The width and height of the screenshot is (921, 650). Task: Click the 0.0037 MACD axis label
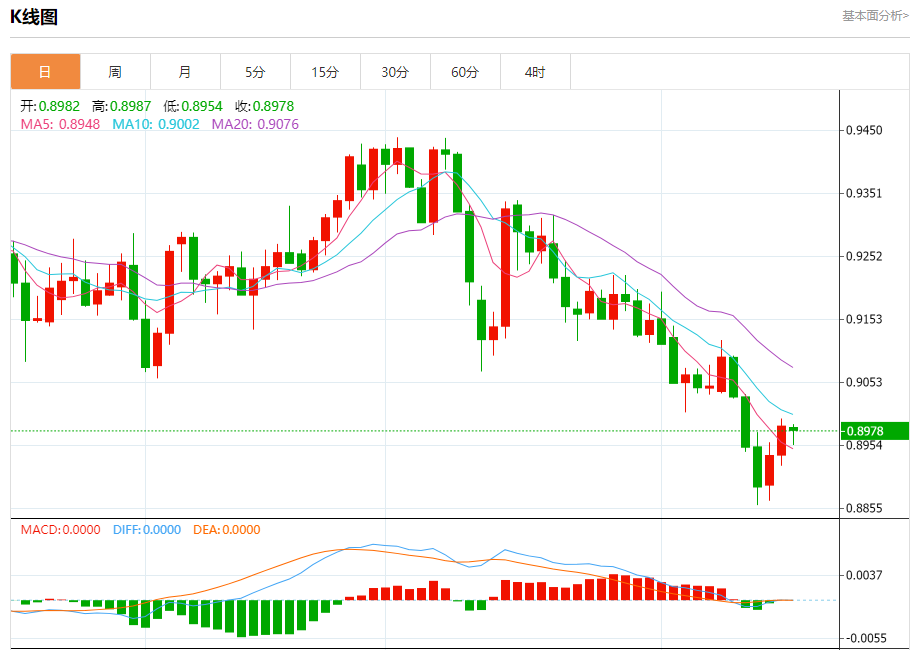coord(864,575)
